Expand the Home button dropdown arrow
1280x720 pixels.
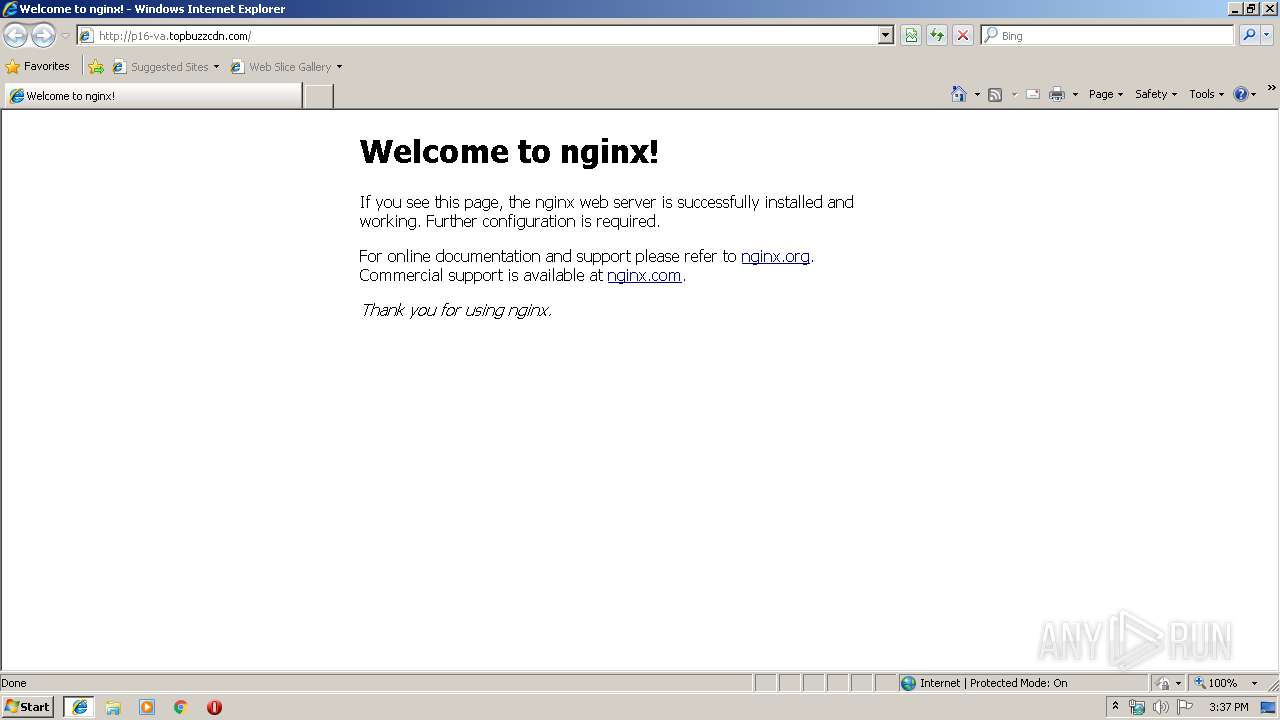click(x=977, y=94)
